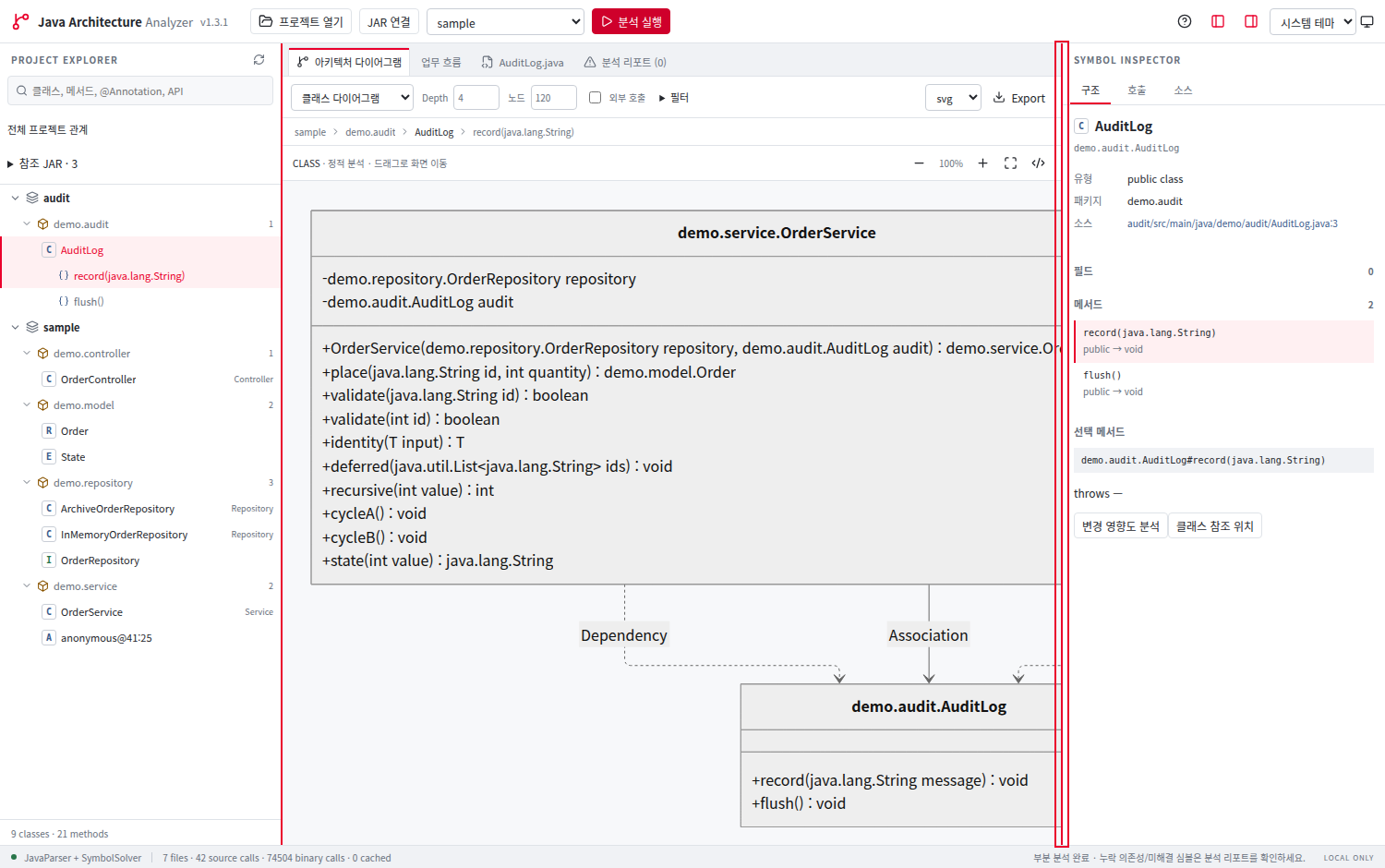Collapse the demo.repository package
This screenshot has width=1385, height=868.
click(x=27, y=483)
